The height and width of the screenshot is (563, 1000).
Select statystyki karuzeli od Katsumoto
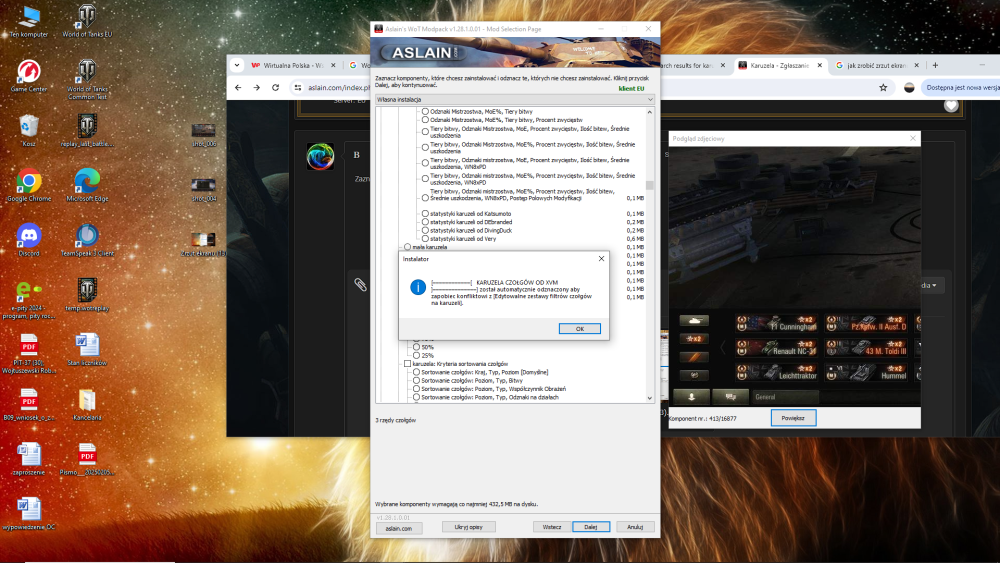(x=425, y=214)
